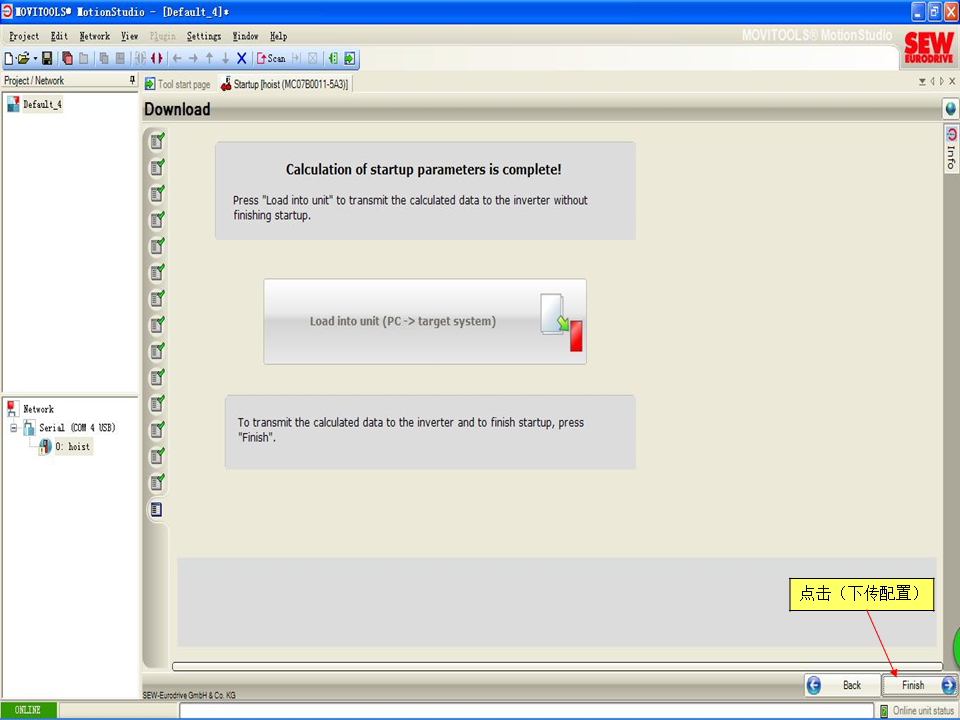Click the New project icon in toolbar
The image size is (960, 720).
tap(9, 59)
